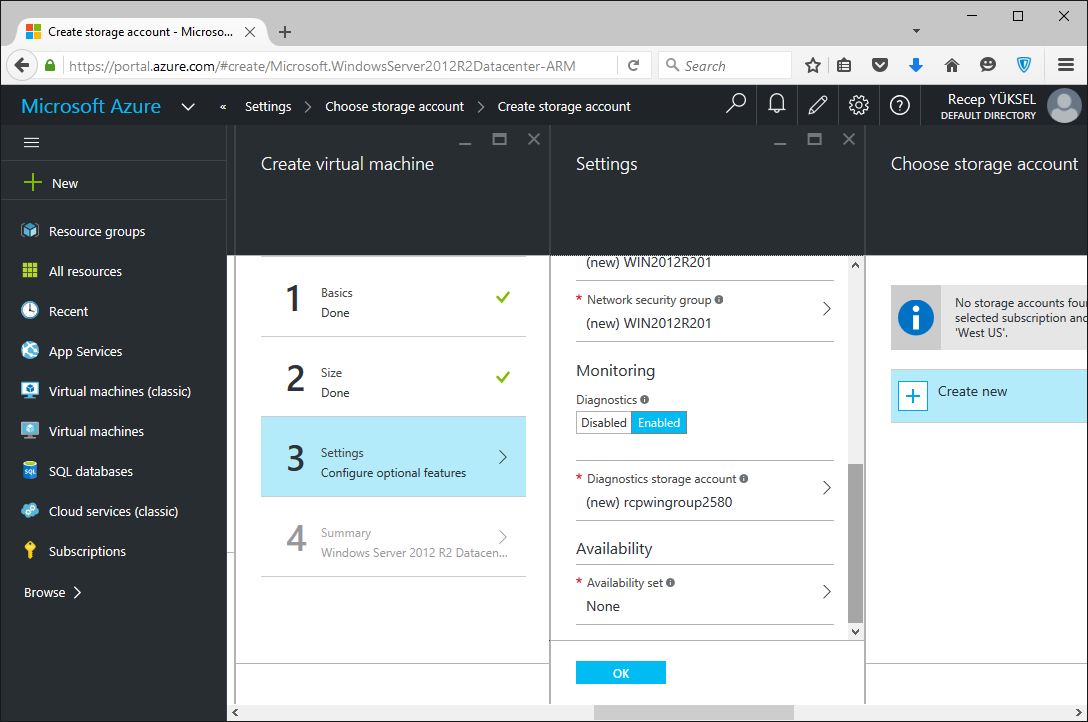The width and height of the screenshot is (1088, 722).
Task: Close the Create storage account tab
Action: (250, 32)
